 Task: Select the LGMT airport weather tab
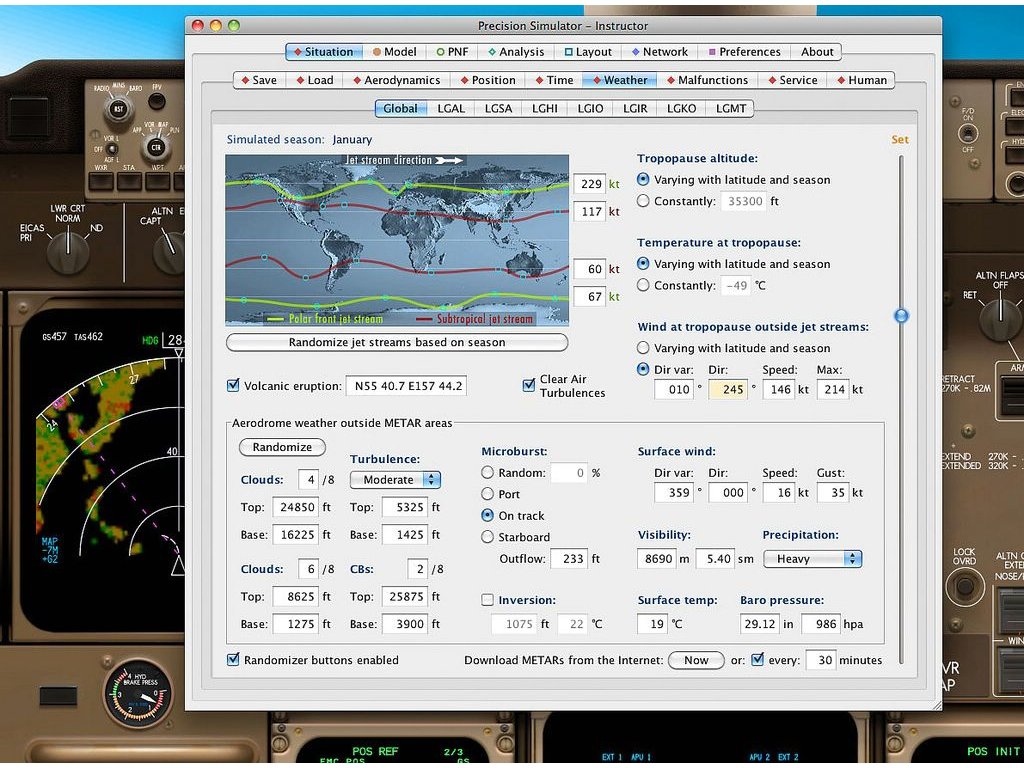click(x=731, y=108)
